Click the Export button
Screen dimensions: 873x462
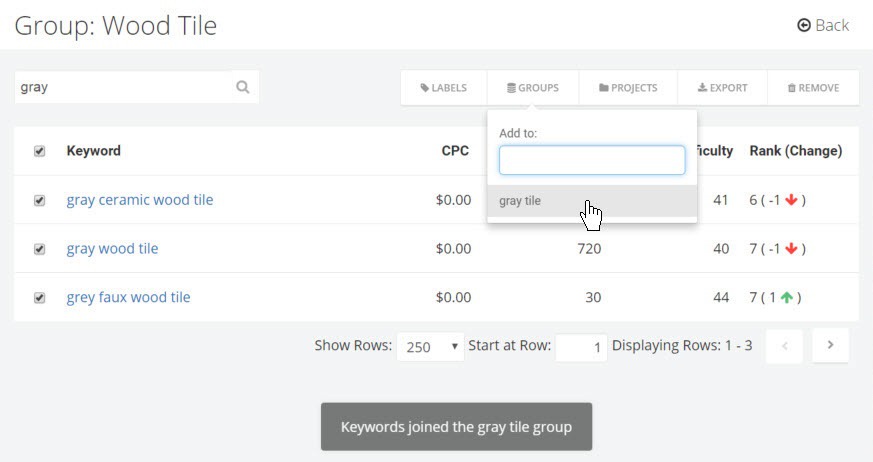(x=722, y=87)
